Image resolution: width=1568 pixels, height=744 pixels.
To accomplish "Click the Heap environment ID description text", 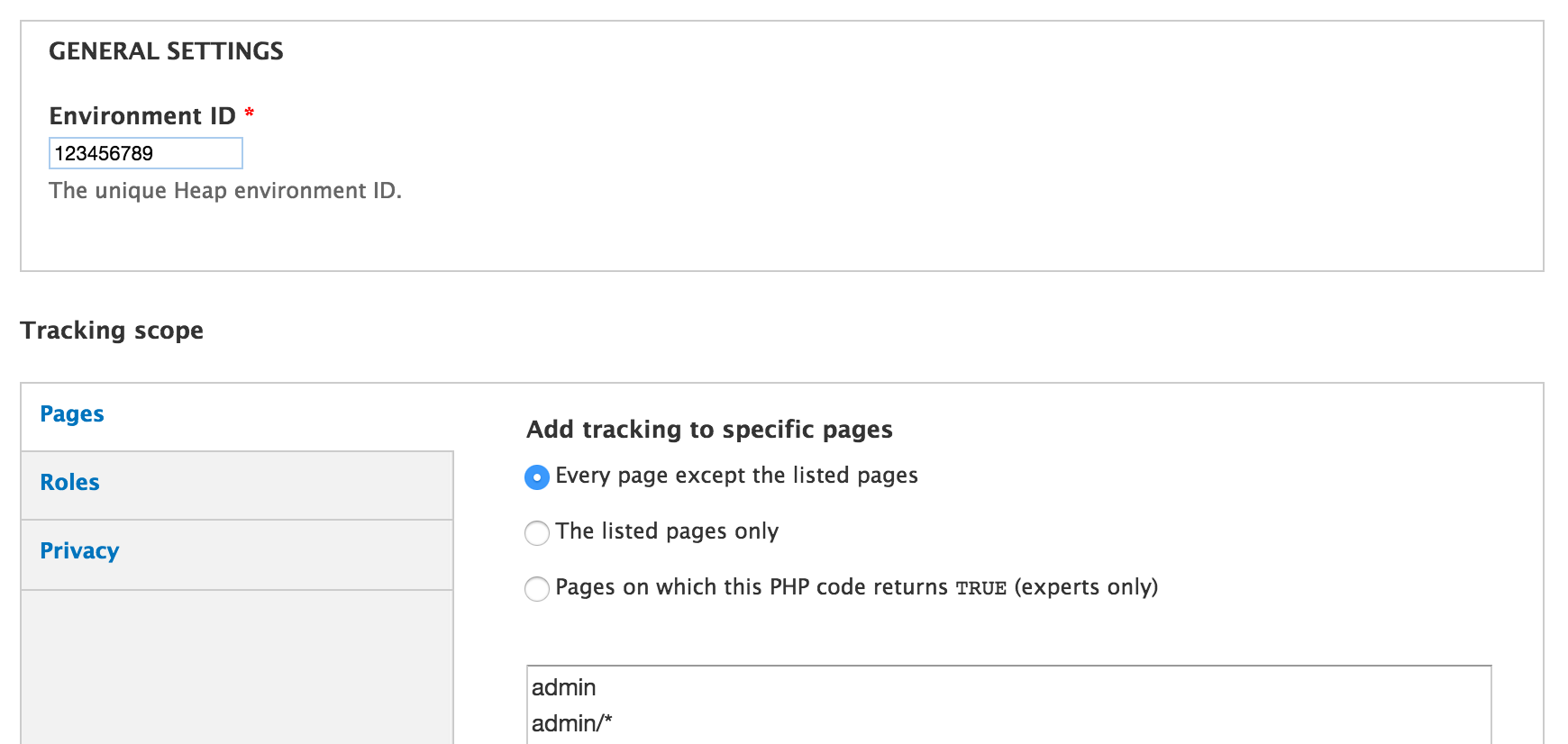I will pos(225,190).
